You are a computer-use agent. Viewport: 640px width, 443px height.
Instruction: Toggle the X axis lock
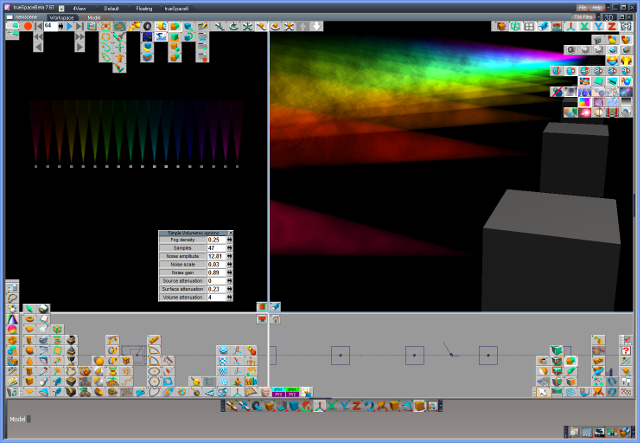(586, 26)
